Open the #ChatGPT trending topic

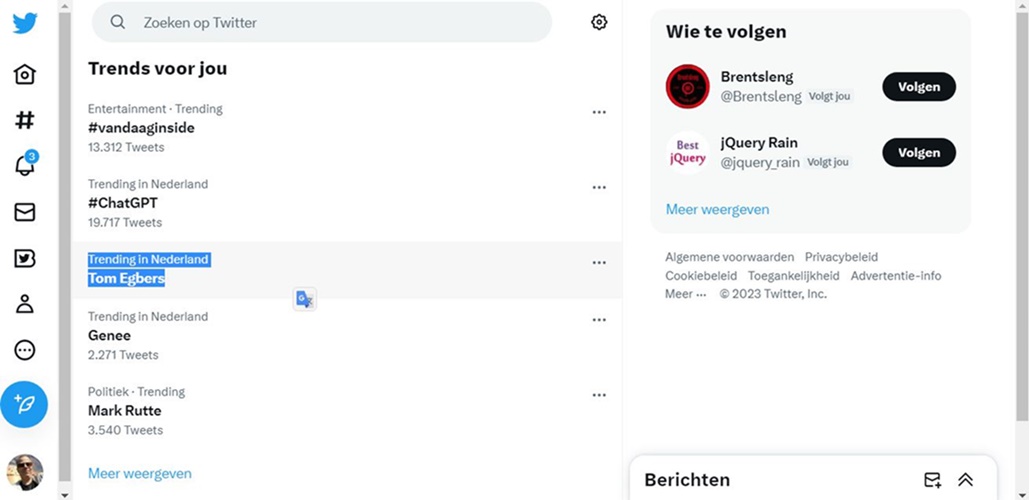click(x=346, y=203)
